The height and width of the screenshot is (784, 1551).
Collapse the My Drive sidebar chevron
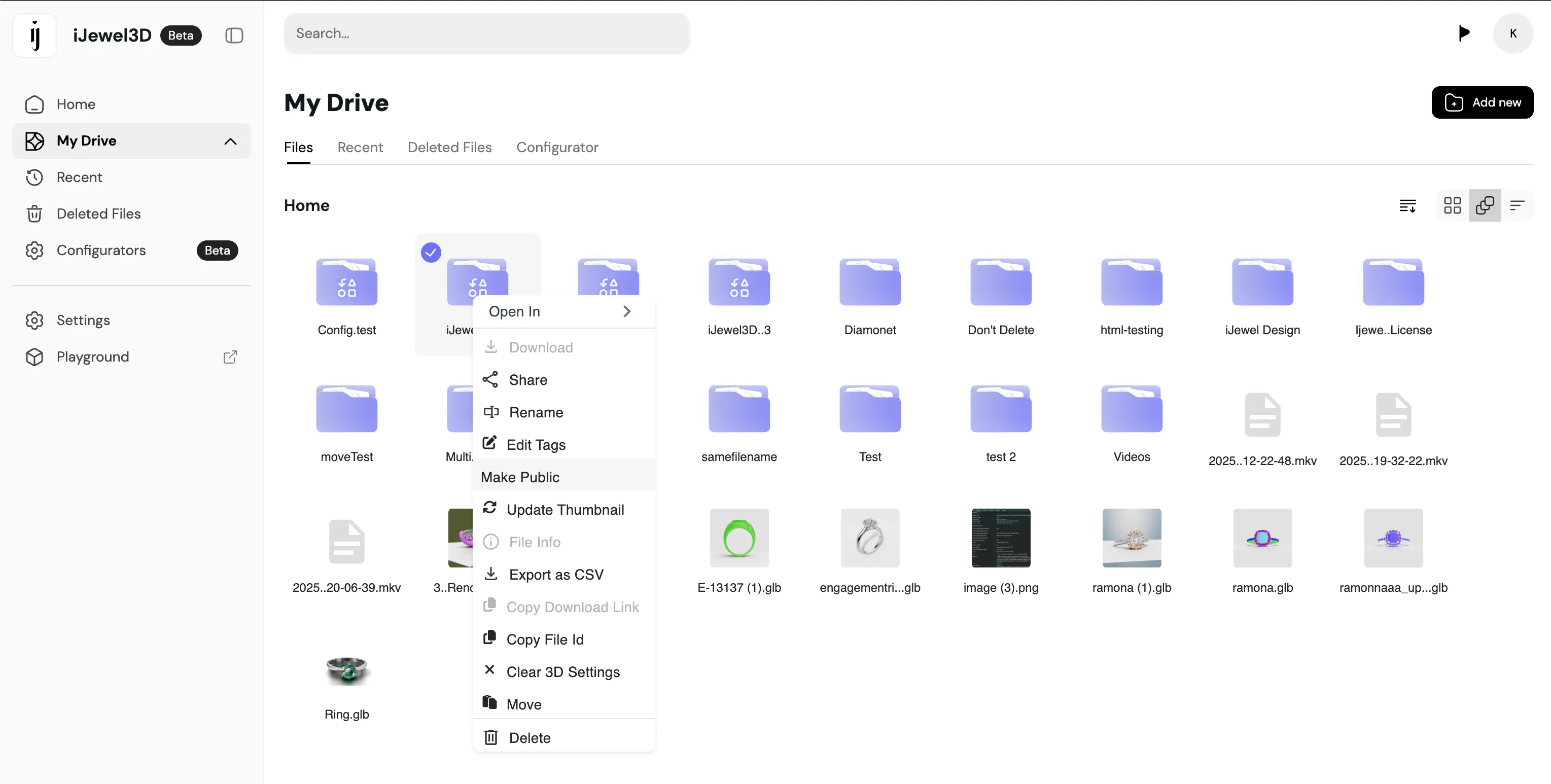coord(230,141)
